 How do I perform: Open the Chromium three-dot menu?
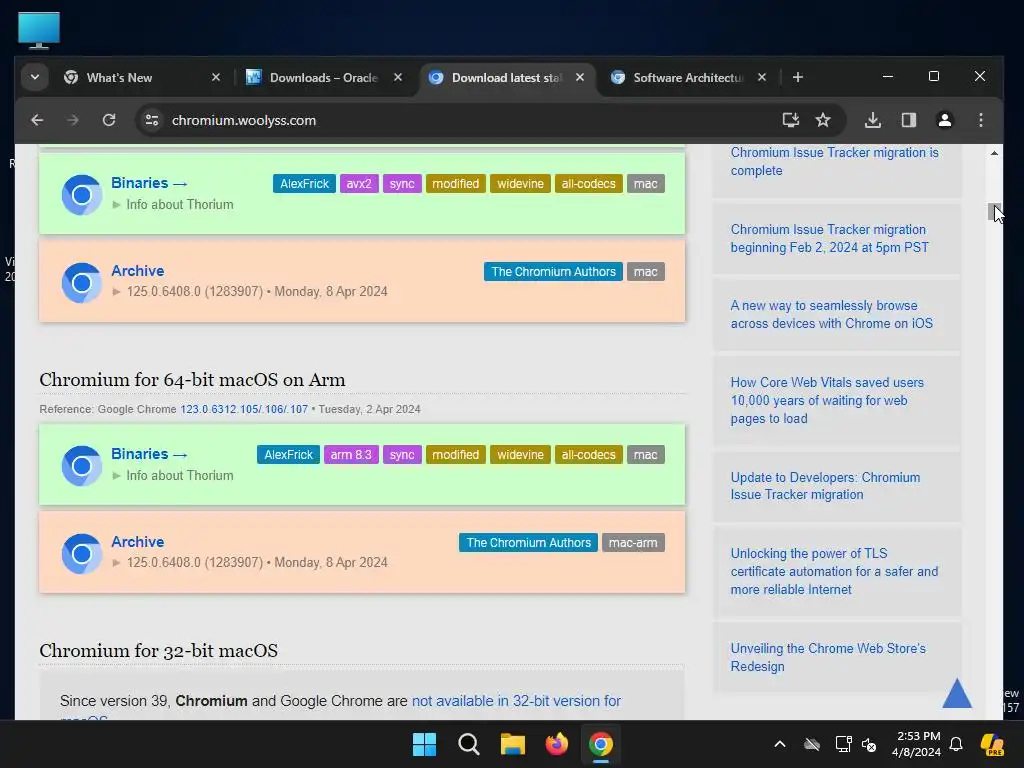coord(981,120)
